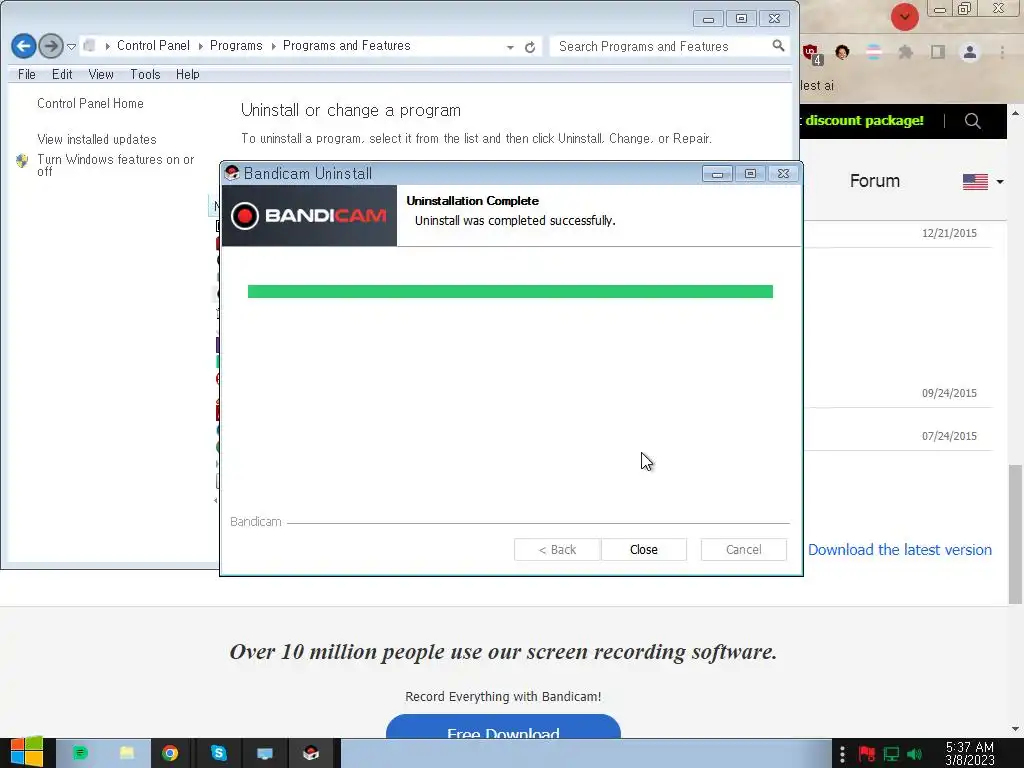The image size is (1024, 768).
Task: Open Google Chrome from taskbar
Action: [170, 753]
